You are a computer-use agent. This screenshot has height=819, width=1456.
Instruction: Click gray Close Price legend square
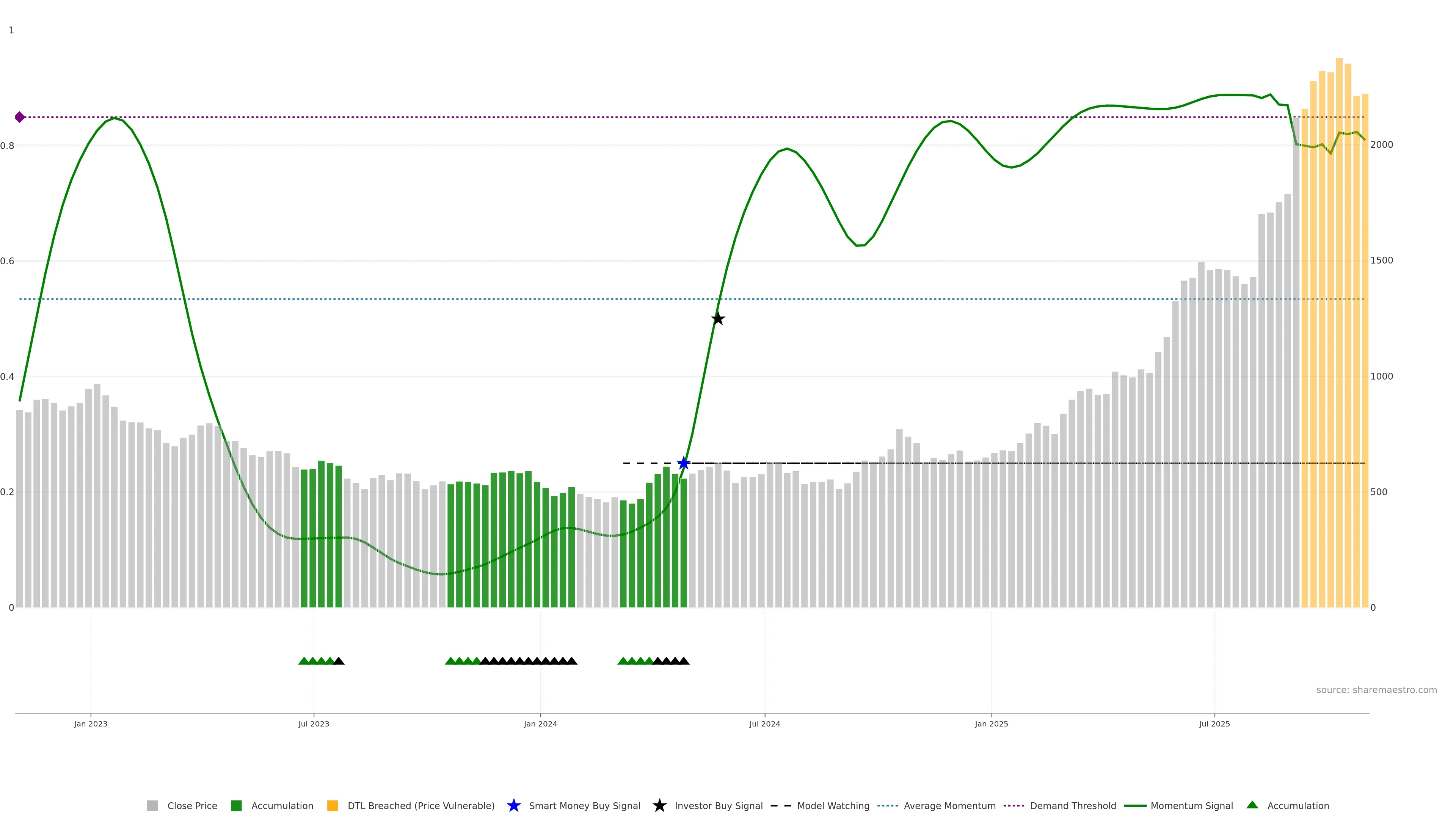152,805
